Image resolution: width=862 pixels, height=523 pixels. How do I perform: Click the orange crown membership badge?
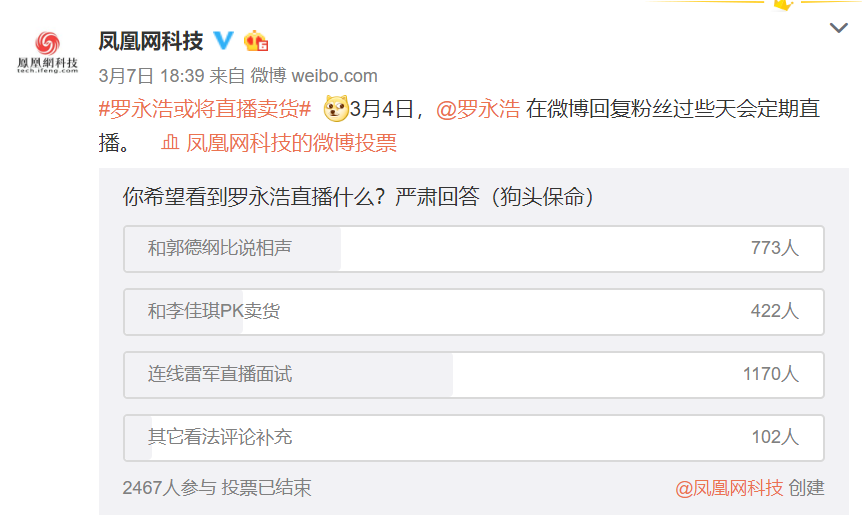click(x=256, y=41)
